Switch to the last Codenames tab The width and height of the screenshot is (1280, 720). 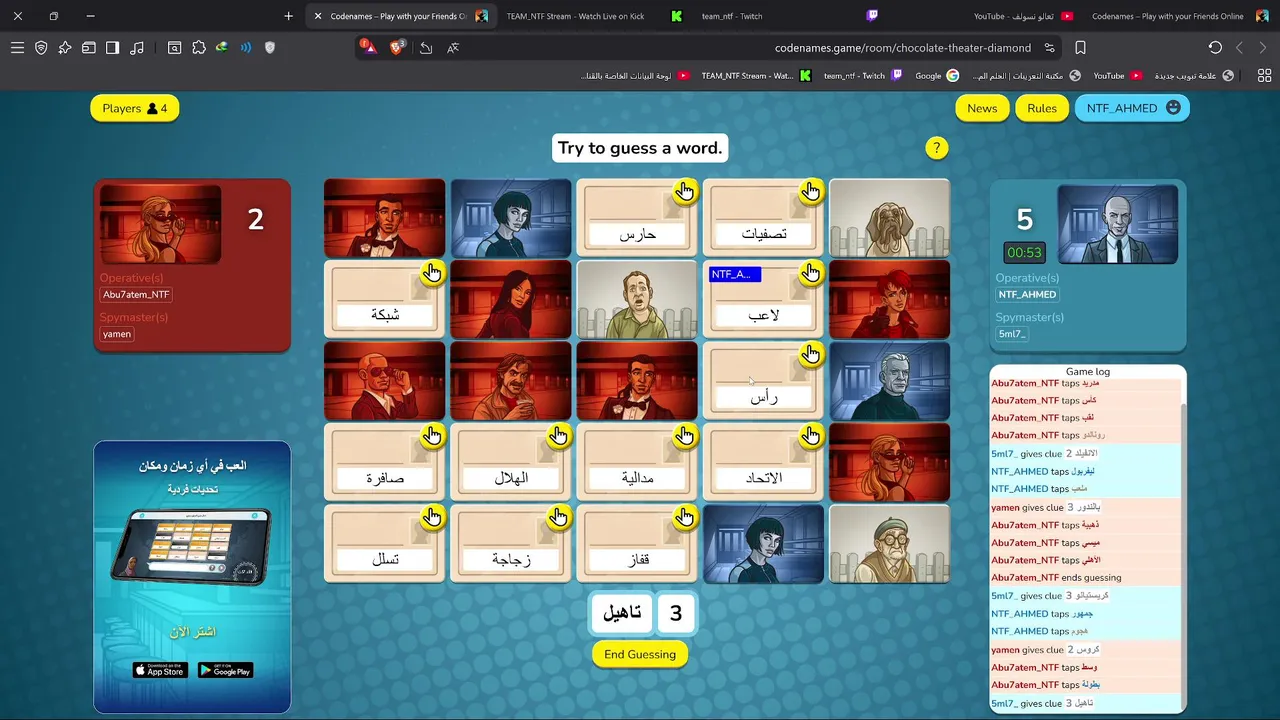[x=1180, y=16]
